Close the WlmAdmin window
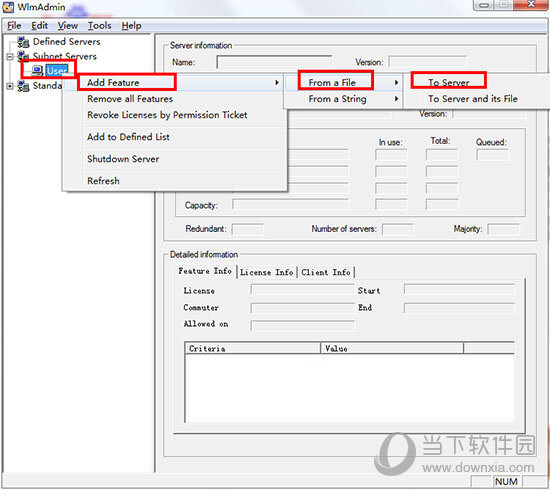550x490 pixels. (x=531, y=5)
